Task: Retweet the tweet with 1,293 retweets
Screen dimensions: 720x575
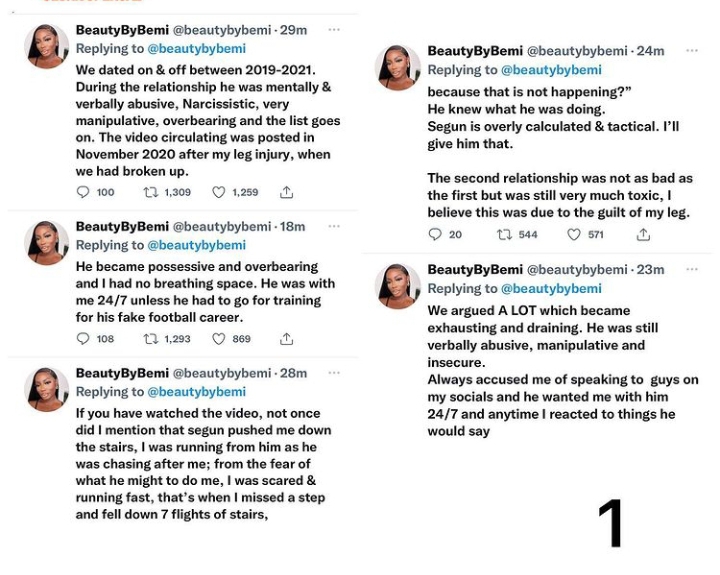Action: tap(152, 339)
